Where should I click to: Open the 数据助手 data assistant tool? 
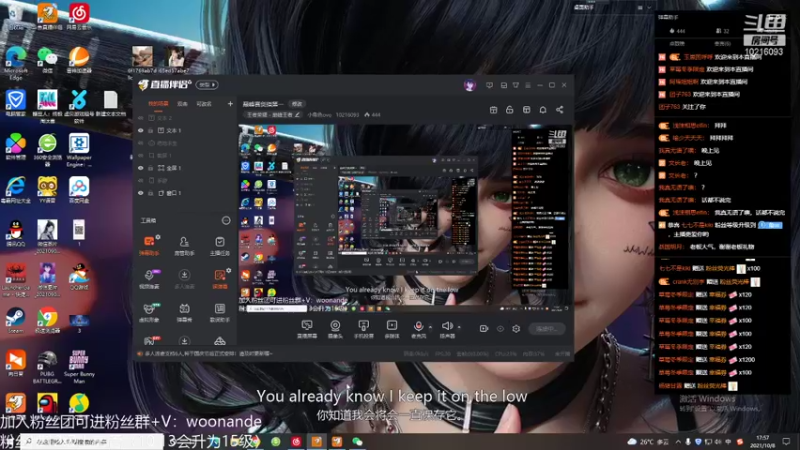coord(219,312)
